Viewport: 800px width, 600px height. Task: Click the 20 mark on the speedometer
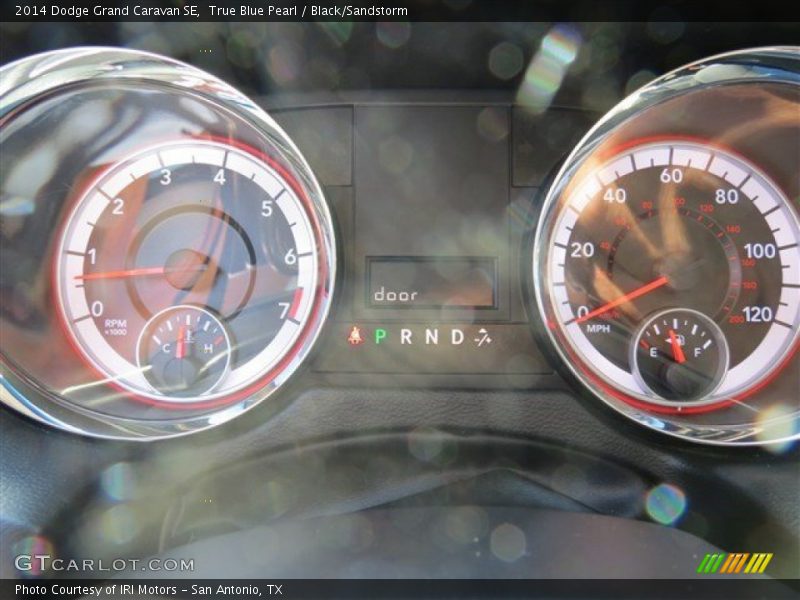pos(582,250)
